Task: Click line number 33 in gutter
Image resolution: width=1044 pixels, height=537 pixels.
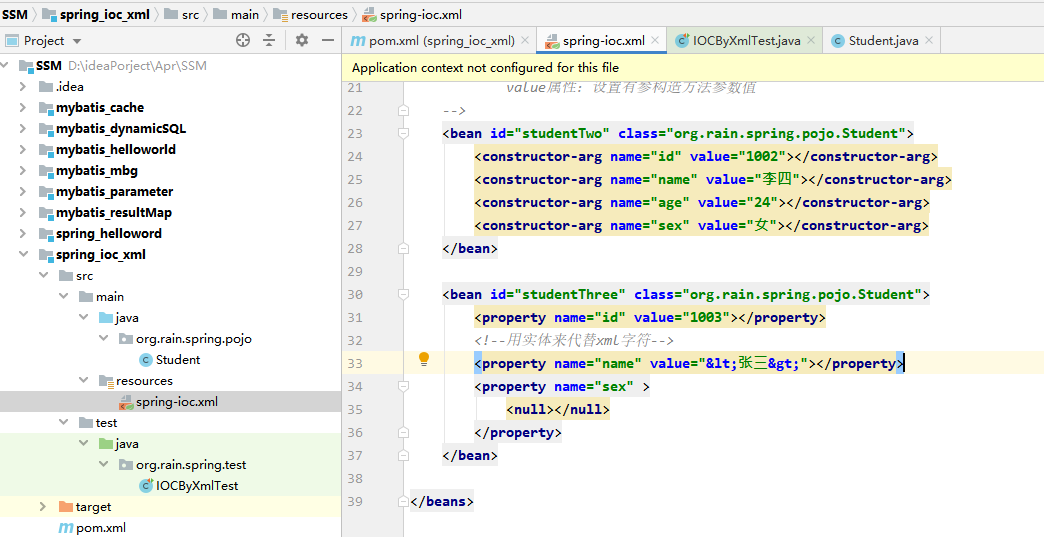Action: 355,363
